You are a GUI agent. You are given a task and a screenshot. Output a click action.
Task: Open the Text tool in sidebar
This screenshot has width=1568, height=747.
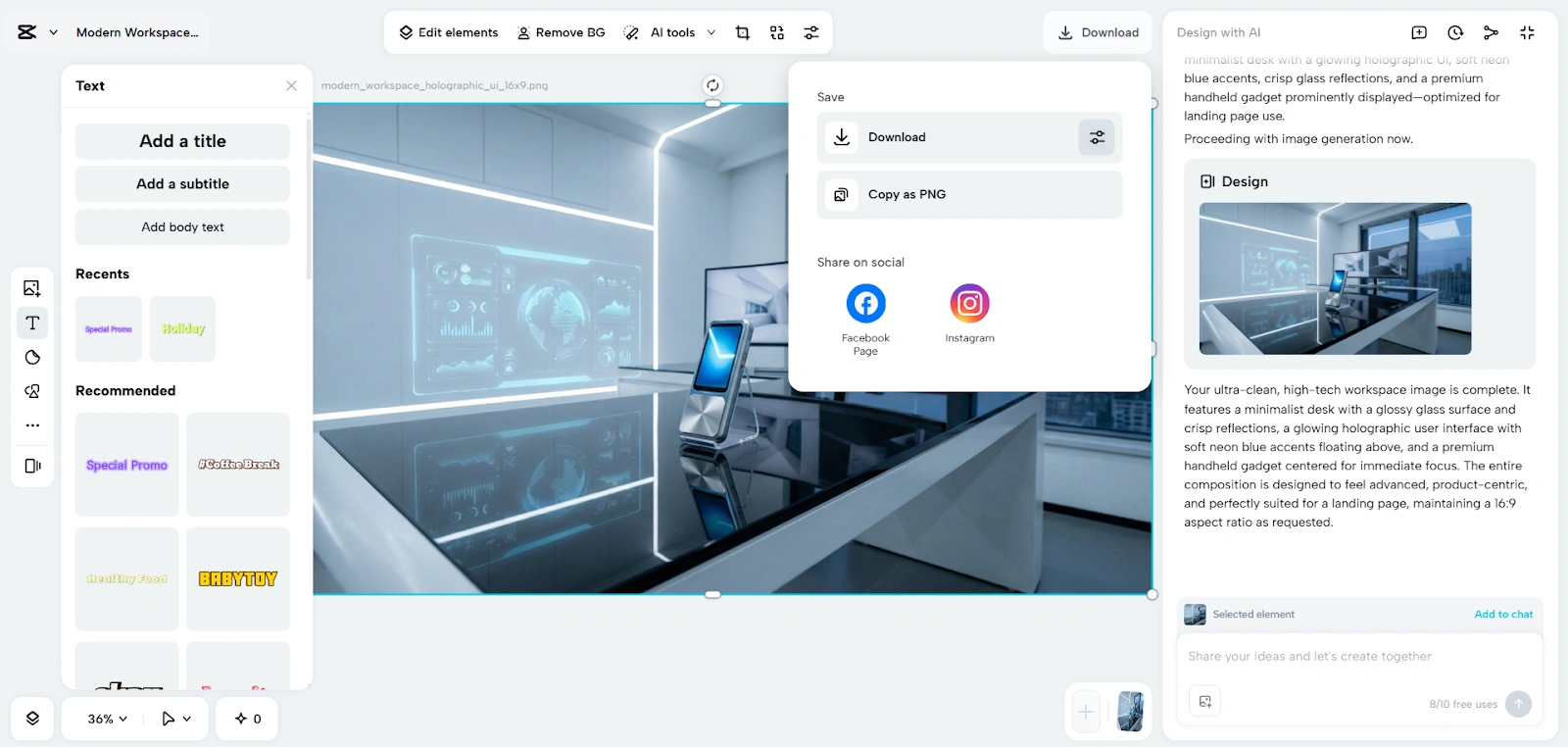pos(32,323)
